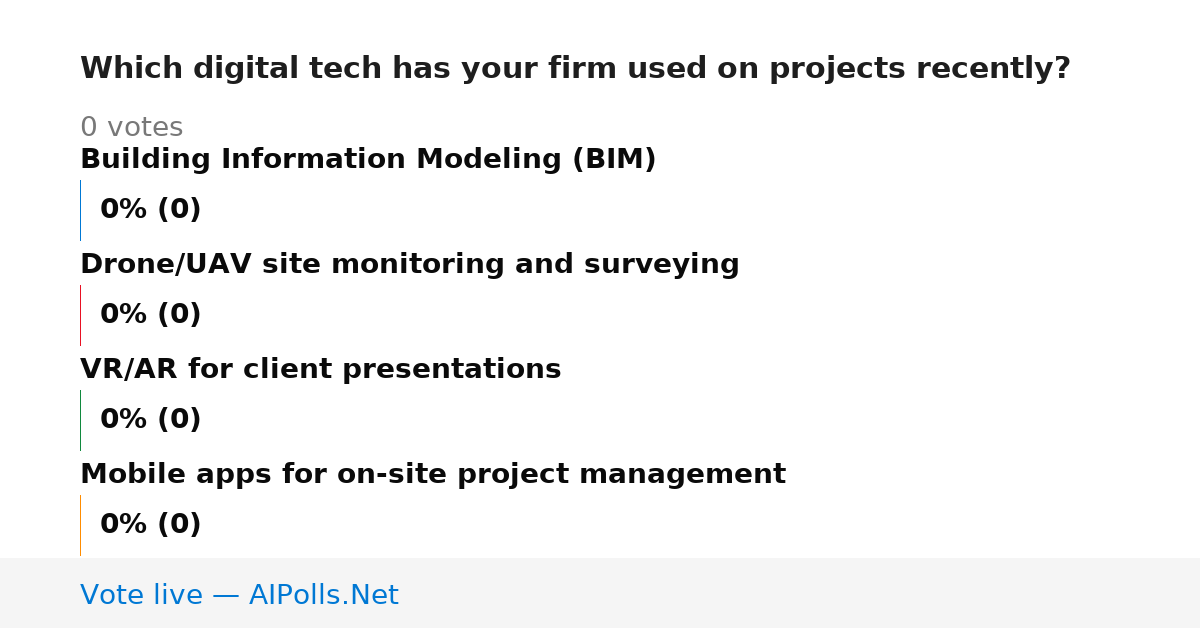The width and height of the screenshot is (1200, 628).
Task: Click the red result bar under Drone/UAV
Action: (80, 315)
